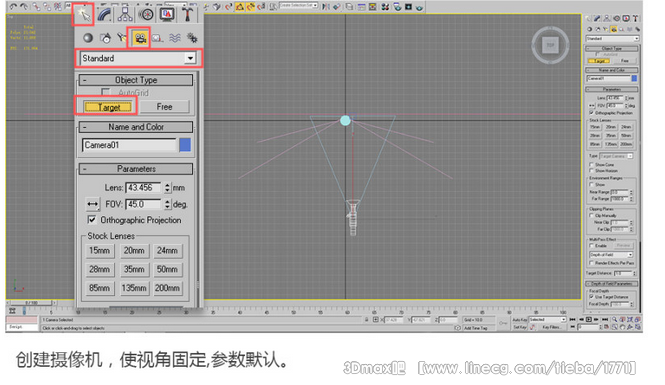Enable the Show Cone checkbox
The height and width of the screenshot is (385, 665).
[x=591, y=165]
